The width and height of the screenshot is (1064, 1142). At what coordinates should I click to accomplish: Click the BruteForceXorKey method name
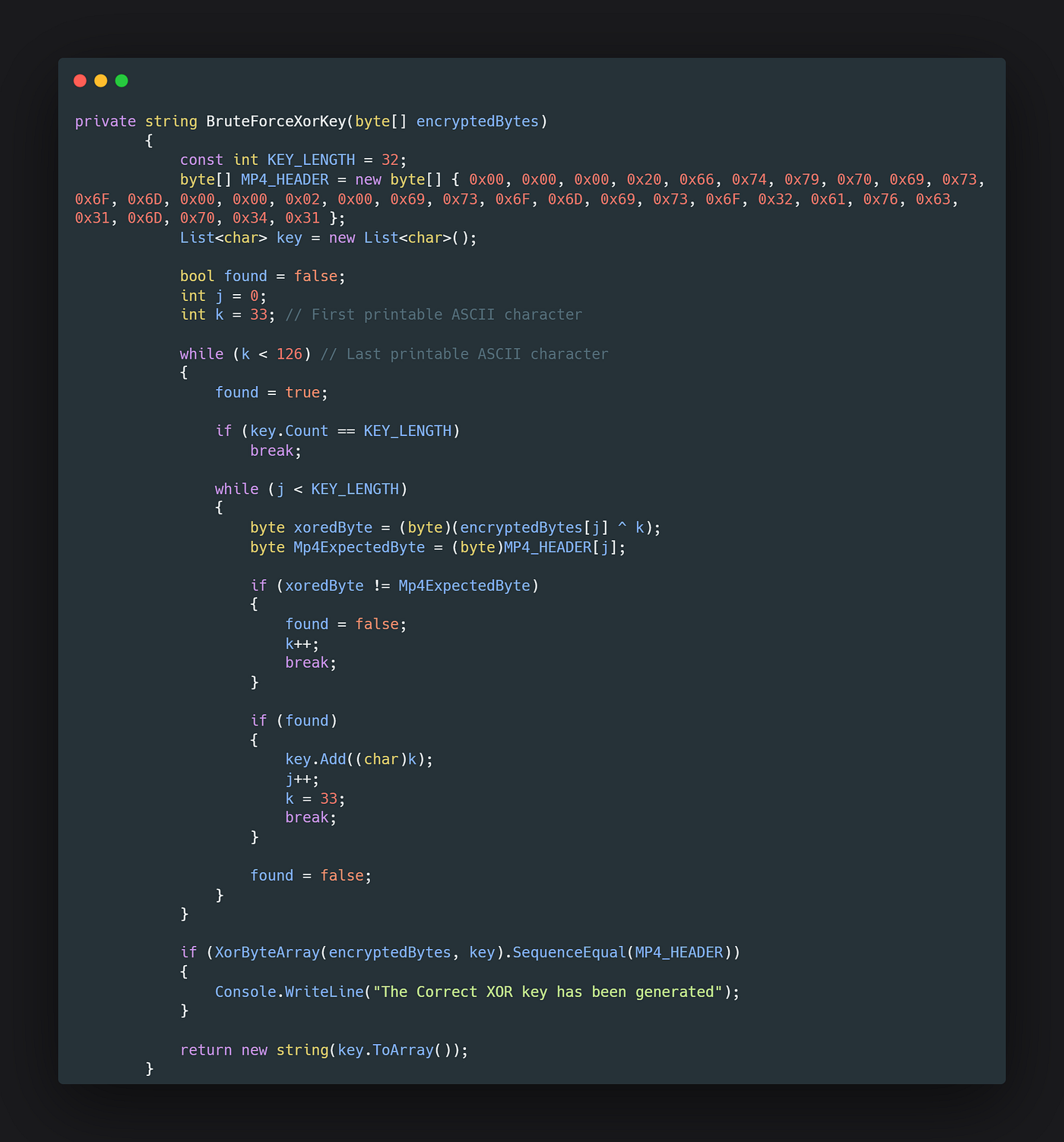click(276, 122)
